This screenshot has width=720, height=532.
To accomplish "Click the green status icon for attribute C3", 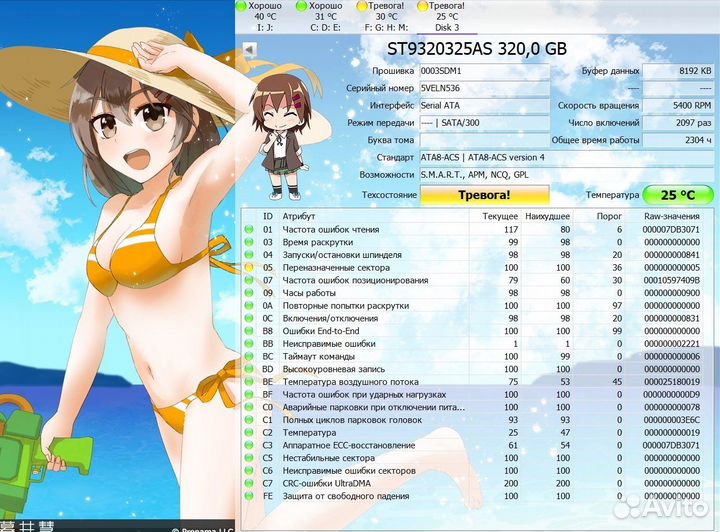I will tap(249, 445).
